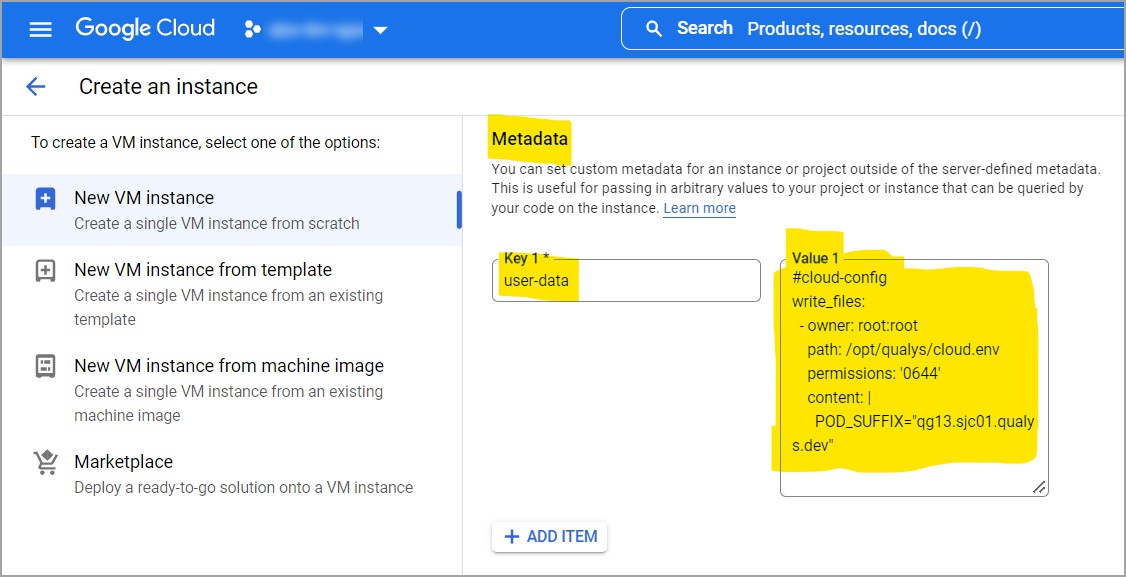The image size is (1126, 577).
Task: Open the Marketplace option
Action: (x=231, y=474)
